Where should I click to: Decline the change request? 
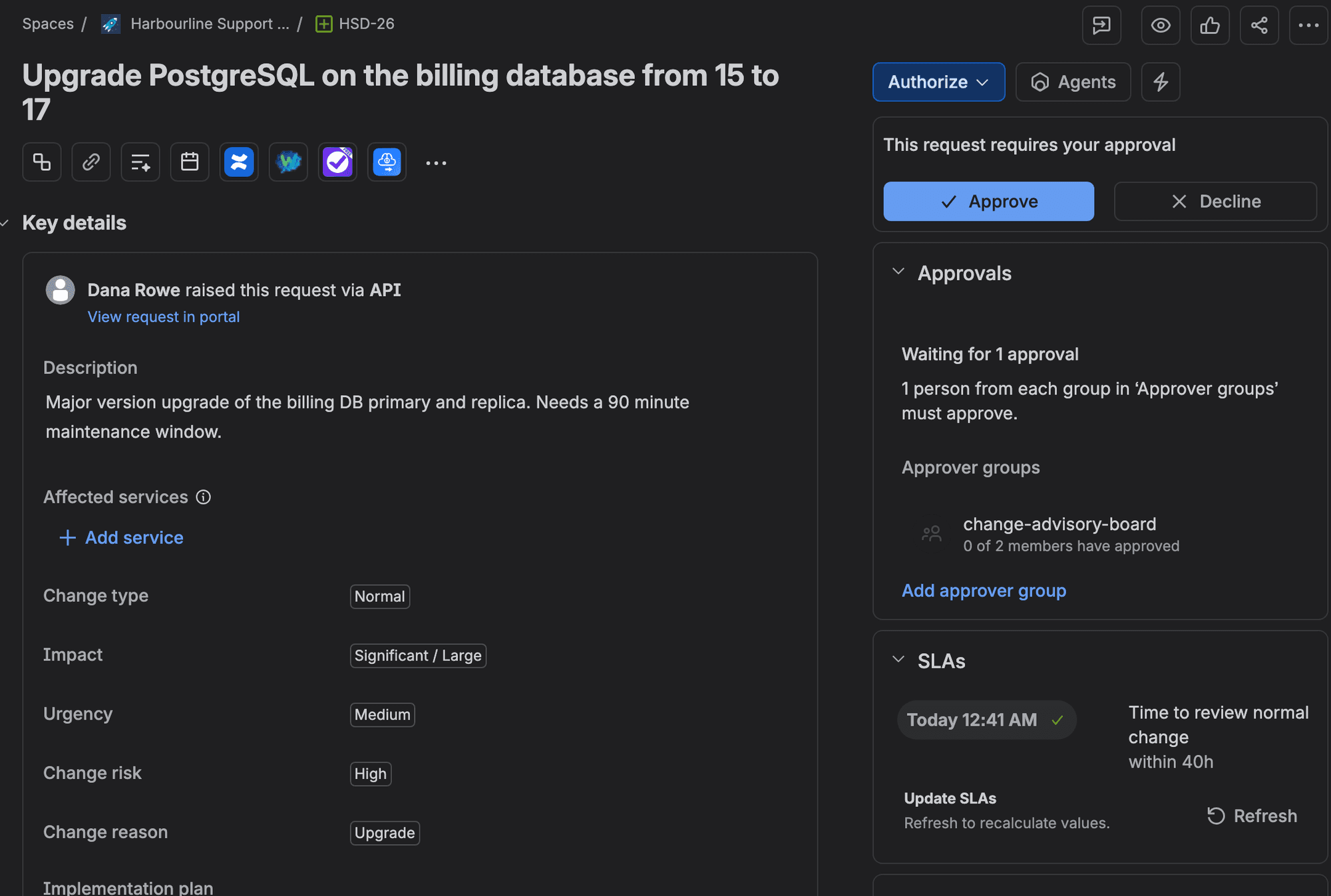pos(1215,201)
